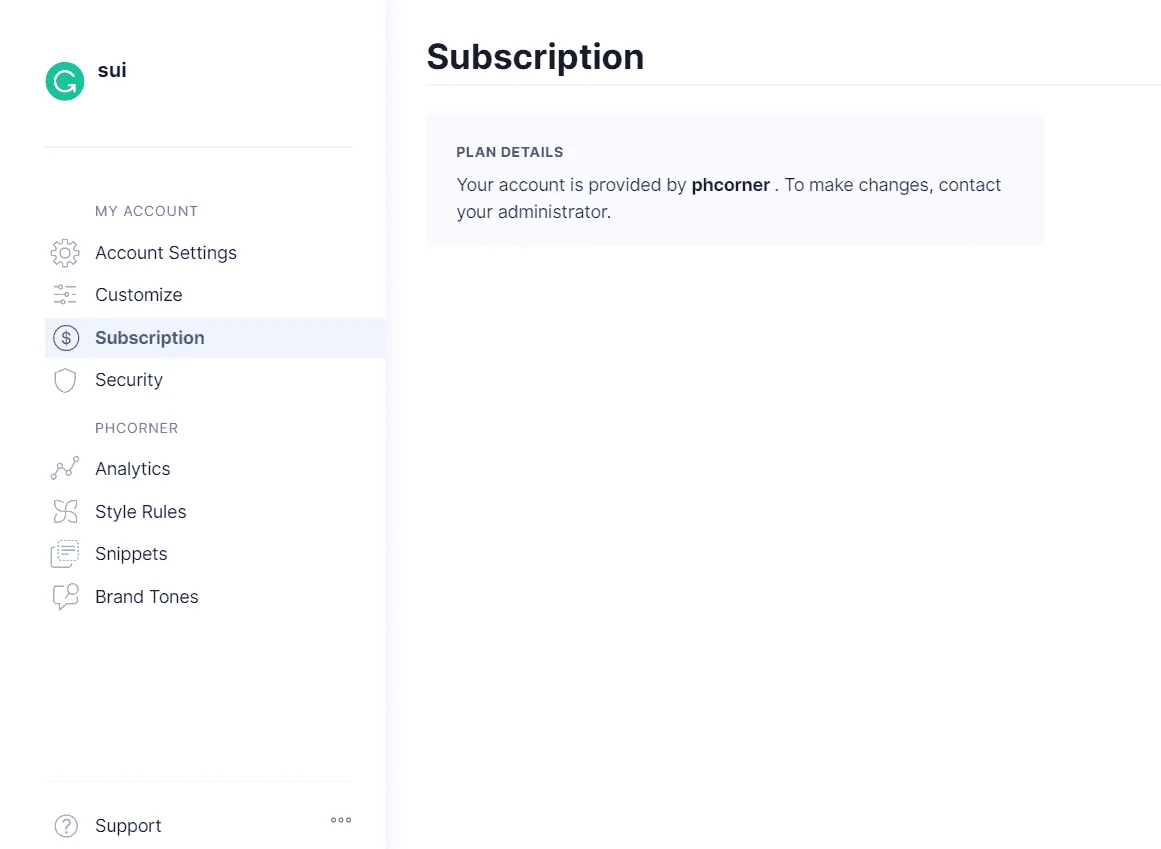Open the three-dot more options menu
This screenshot has width=1161, height=849.
[341, 820]
